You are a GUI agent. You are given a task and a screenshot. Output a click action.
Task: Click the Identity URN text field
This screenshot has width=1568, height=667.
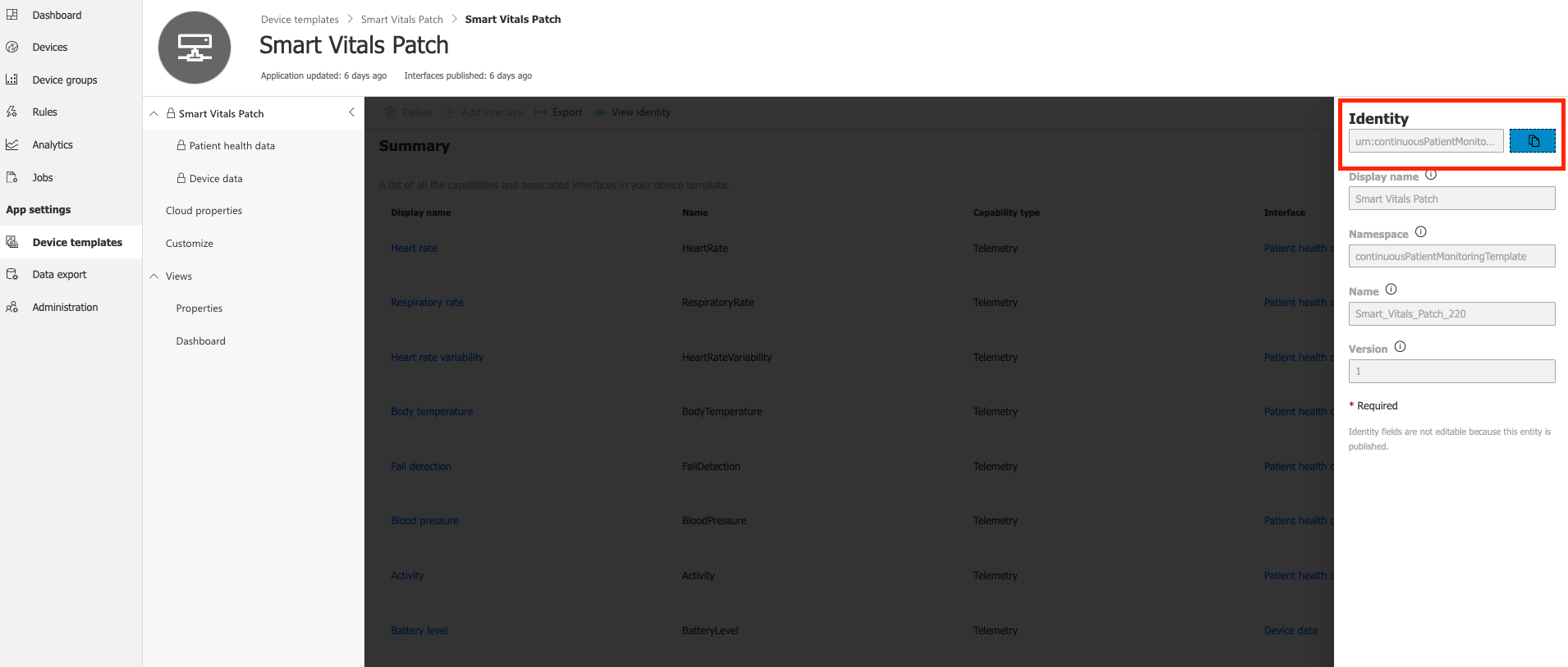click(x=1426, y=141)
